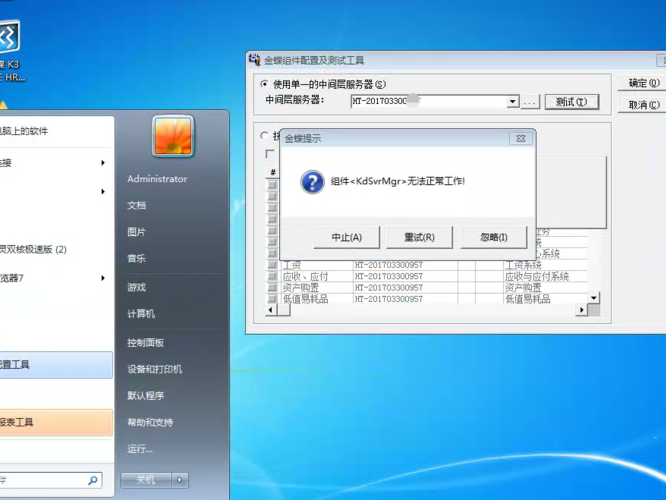Open the Kingdee K3 HR desktop icon

pos(9,50)
